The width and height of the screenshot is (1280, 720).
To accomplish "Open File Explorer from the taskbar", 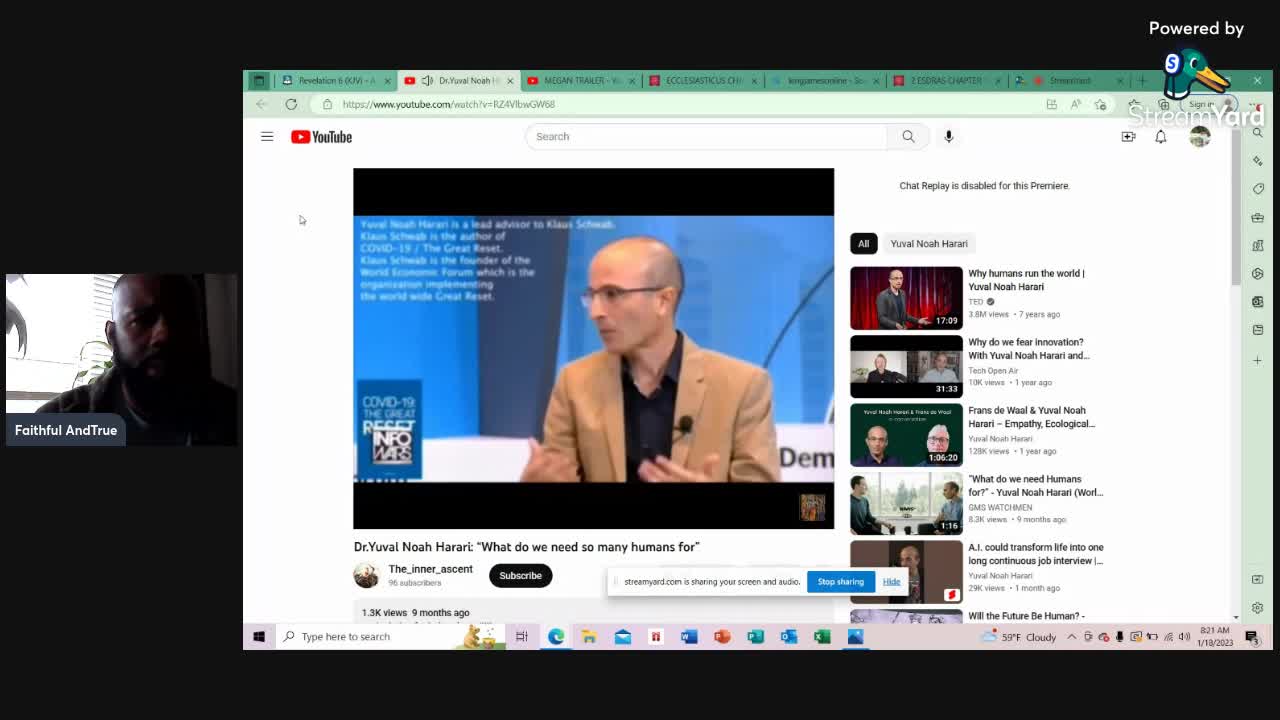I will (x=589, y=636).
